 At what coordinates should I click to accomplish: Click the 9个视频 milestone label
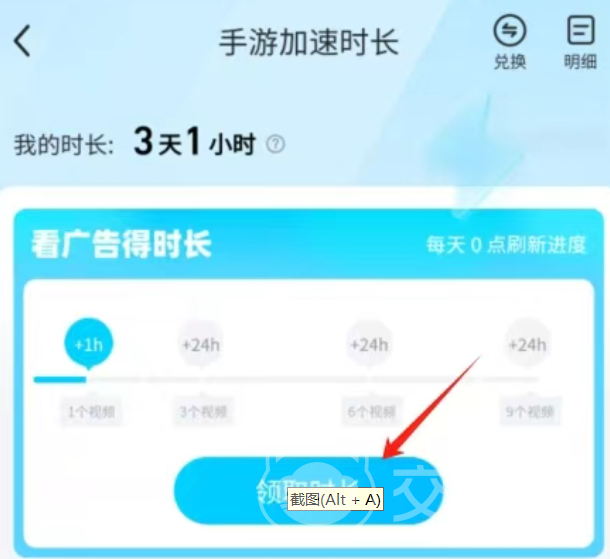click(x=530, y=412)
